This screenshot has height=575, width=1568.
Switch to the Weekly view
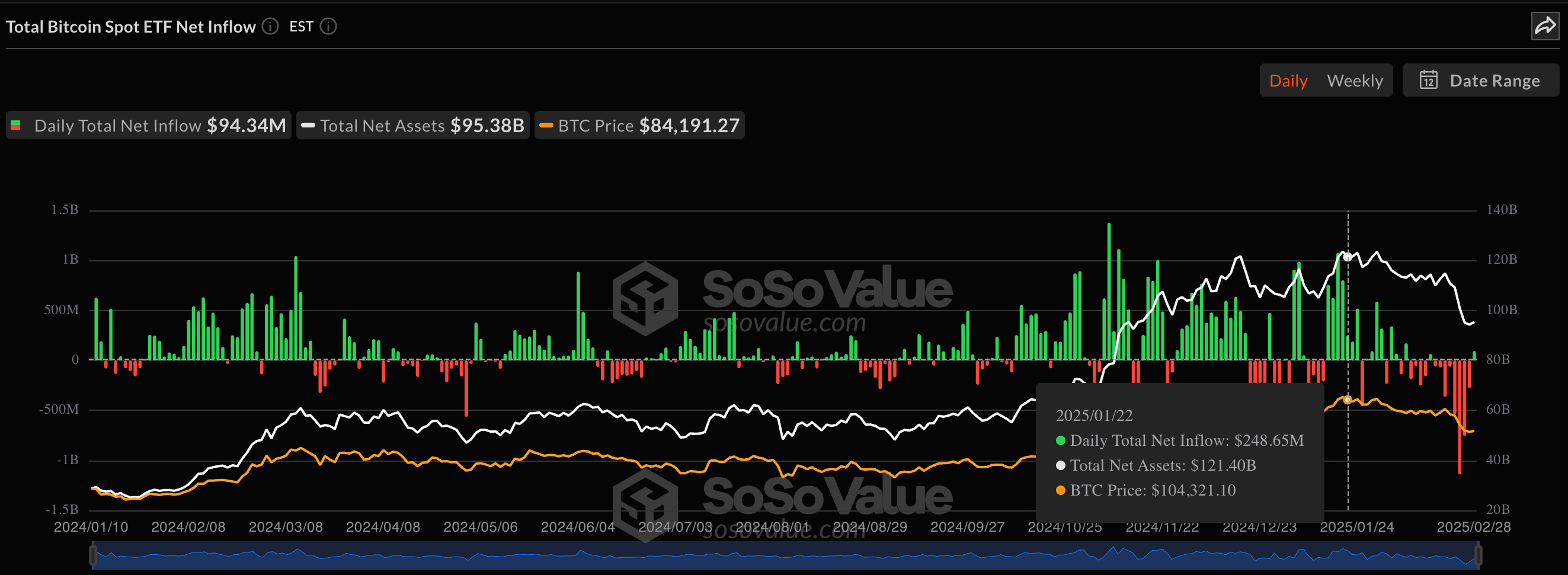1353,80
